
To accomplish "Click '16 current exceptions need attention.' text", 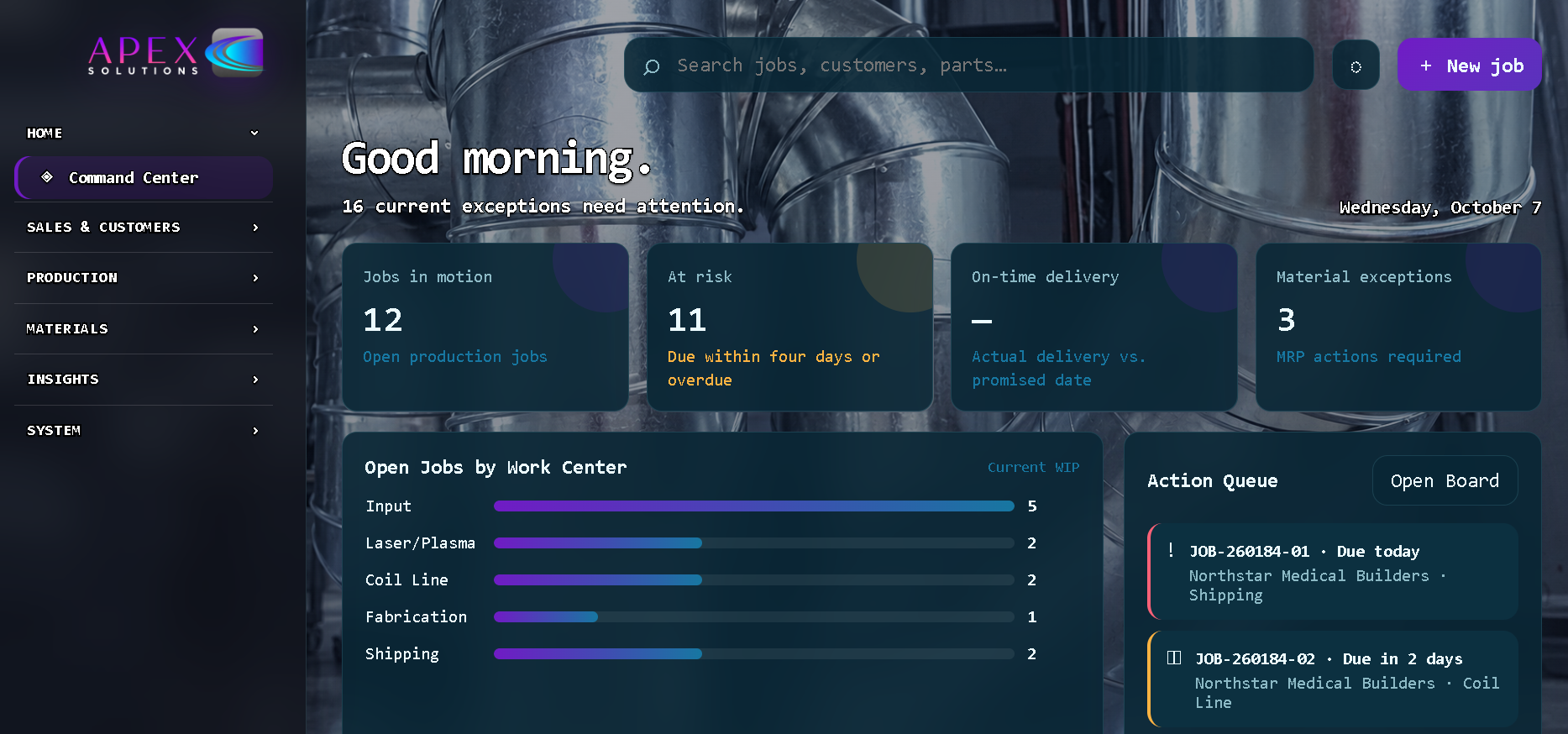I will coord(543,206).
